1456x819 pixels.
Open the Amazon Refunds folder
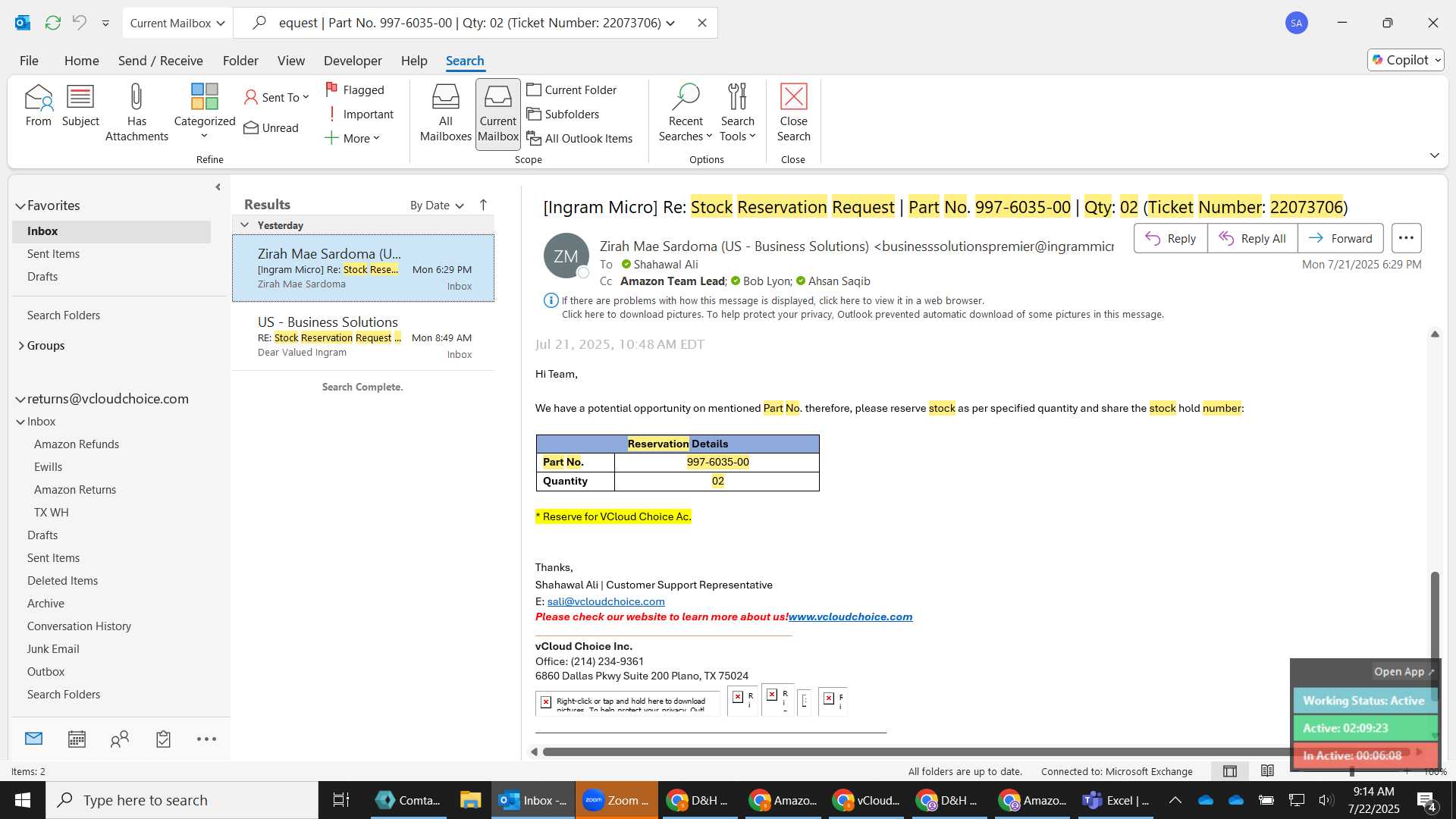coord(77,444)
